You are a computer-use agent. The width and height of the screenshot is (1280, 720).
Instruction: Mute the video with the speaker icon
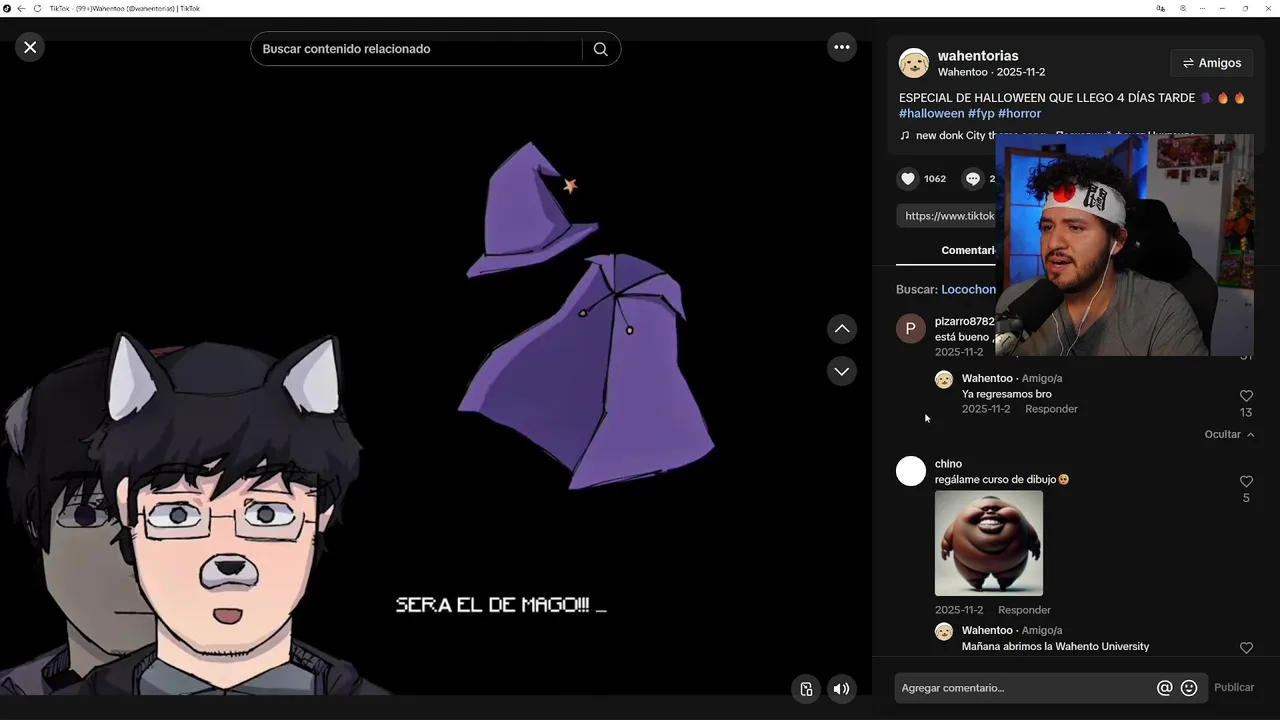tap(842, 688)
